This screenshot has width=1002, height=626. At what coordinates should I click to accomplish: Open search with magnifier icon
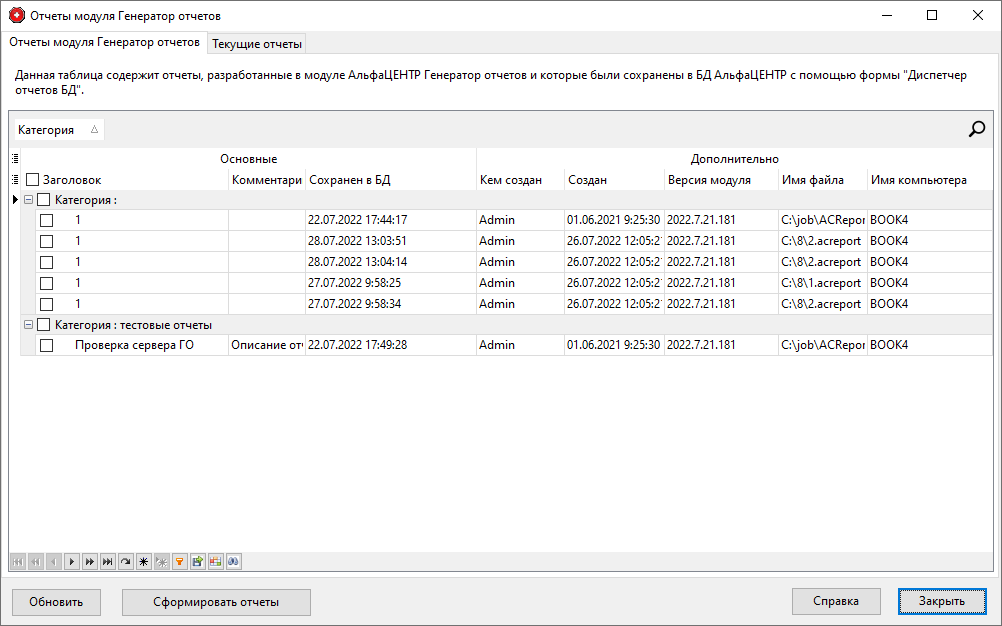click(x=976, y=130)
